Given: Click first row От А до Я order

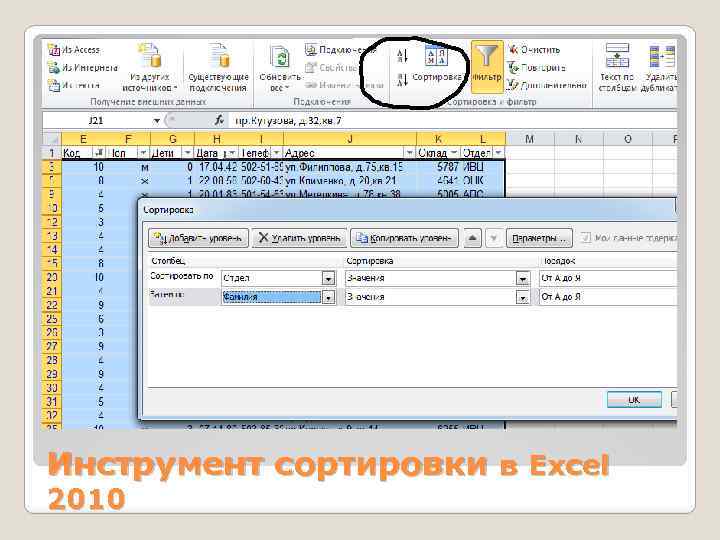Looking at the screenshot, I should pos(608,278).
